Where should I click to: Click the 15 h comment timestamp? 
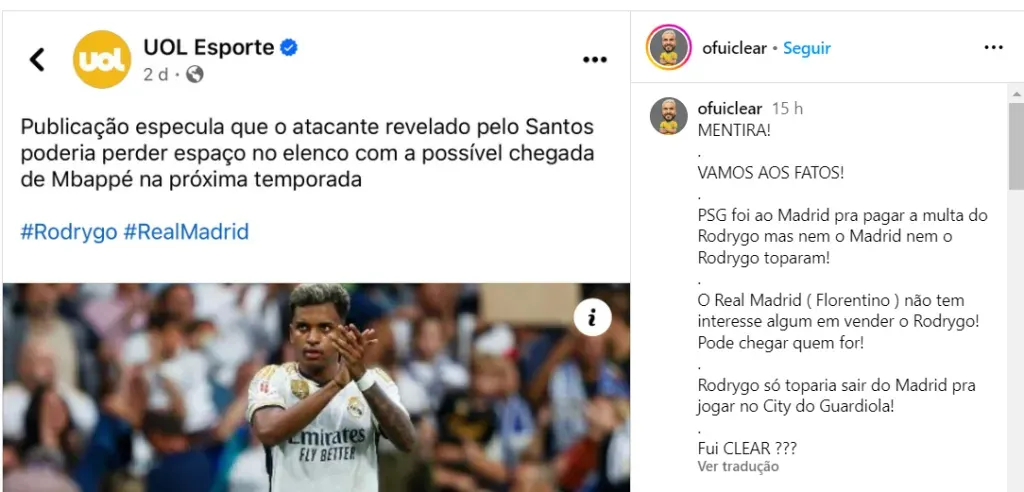pos(787,108)
